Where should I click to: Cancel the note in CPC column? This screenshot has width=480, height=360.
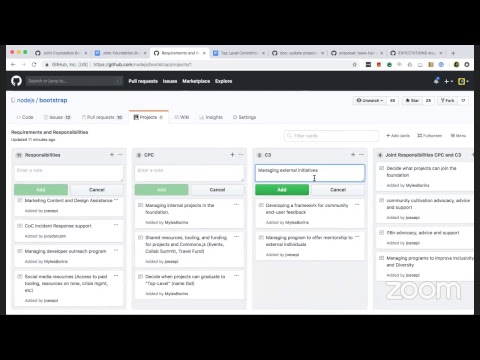(217, 190)
